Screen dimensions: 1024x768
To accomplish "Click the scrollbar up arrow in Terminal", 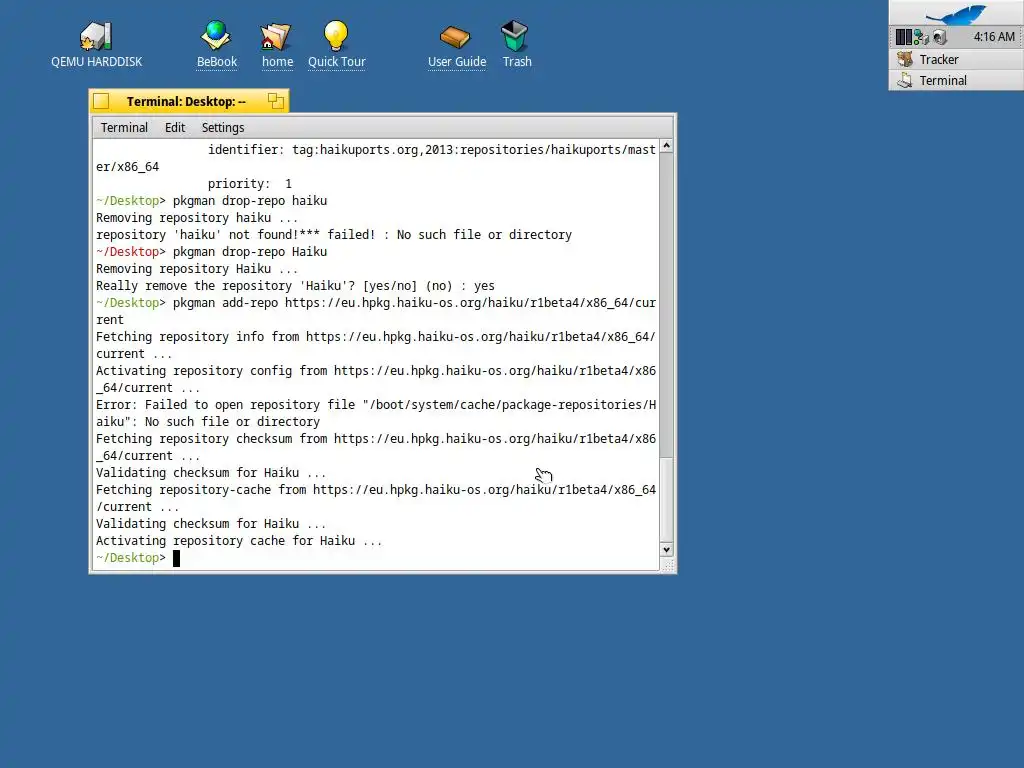I will click(666, 146).
